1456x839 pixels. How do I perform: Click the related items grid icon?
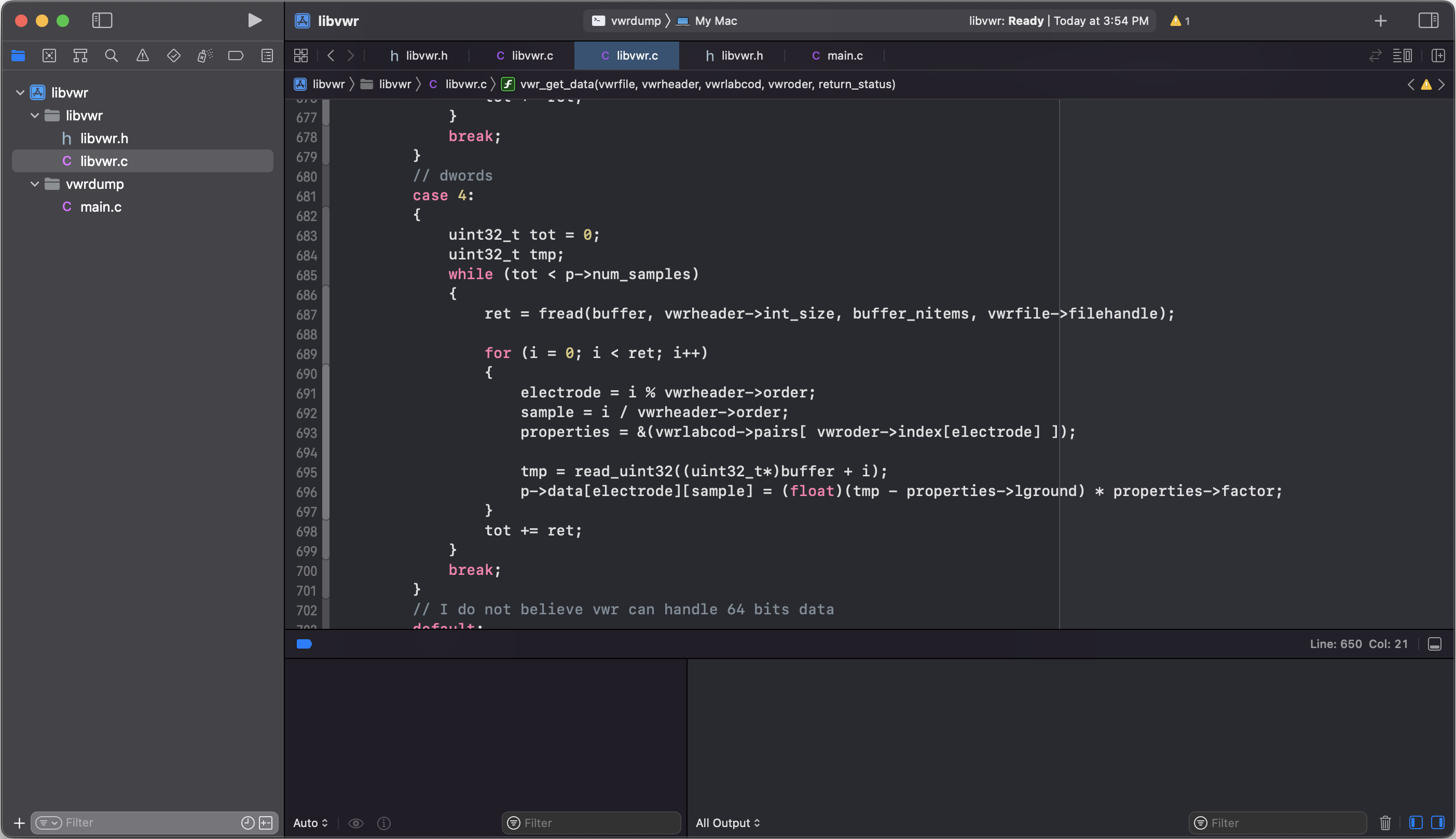click(x=301, y=56)
